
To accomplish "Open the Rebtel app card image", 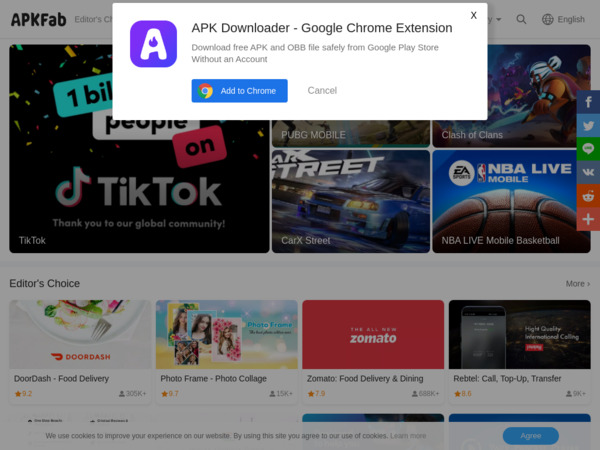I will pyautogui.click(x=520, y=334).
